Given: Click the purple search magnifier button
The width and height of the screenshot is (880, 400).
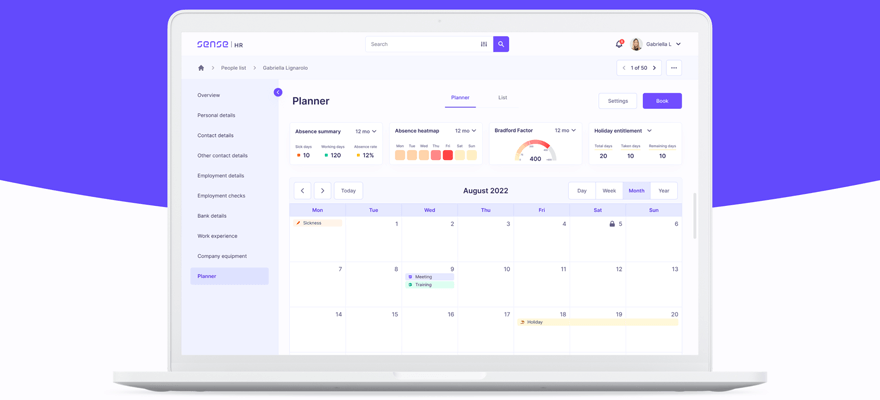Looking at the screenshot, I should pyautogui.click(x=501, y=44).
